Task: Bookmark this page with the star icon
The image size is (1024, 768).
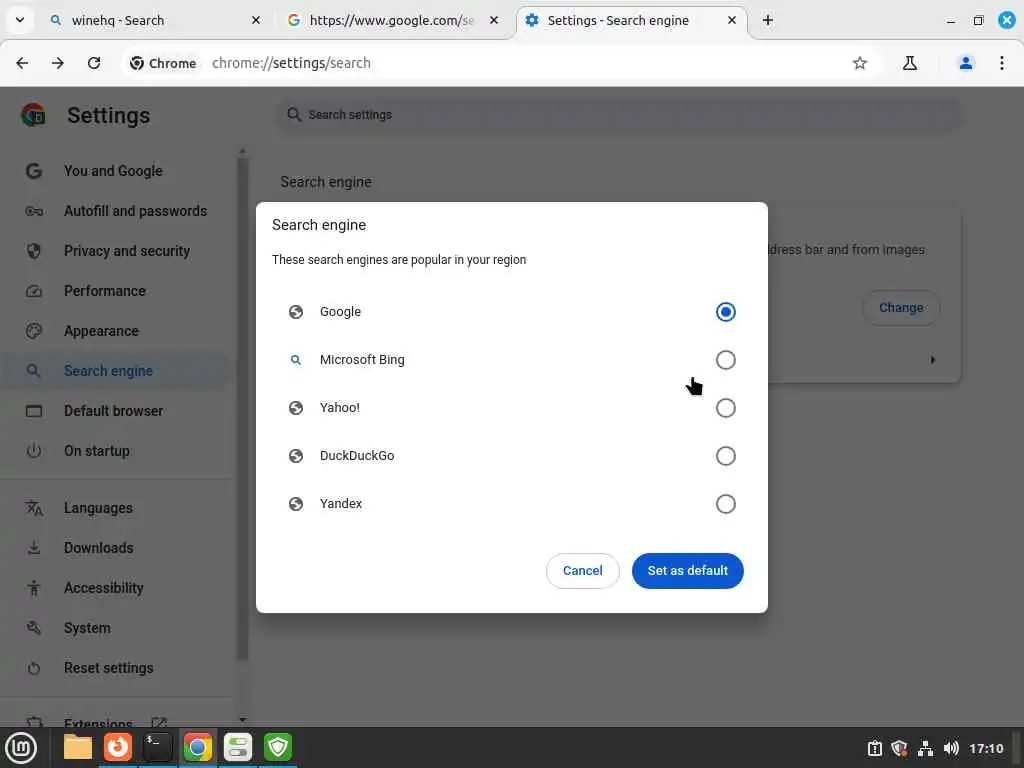Action: tap(859, 63)
